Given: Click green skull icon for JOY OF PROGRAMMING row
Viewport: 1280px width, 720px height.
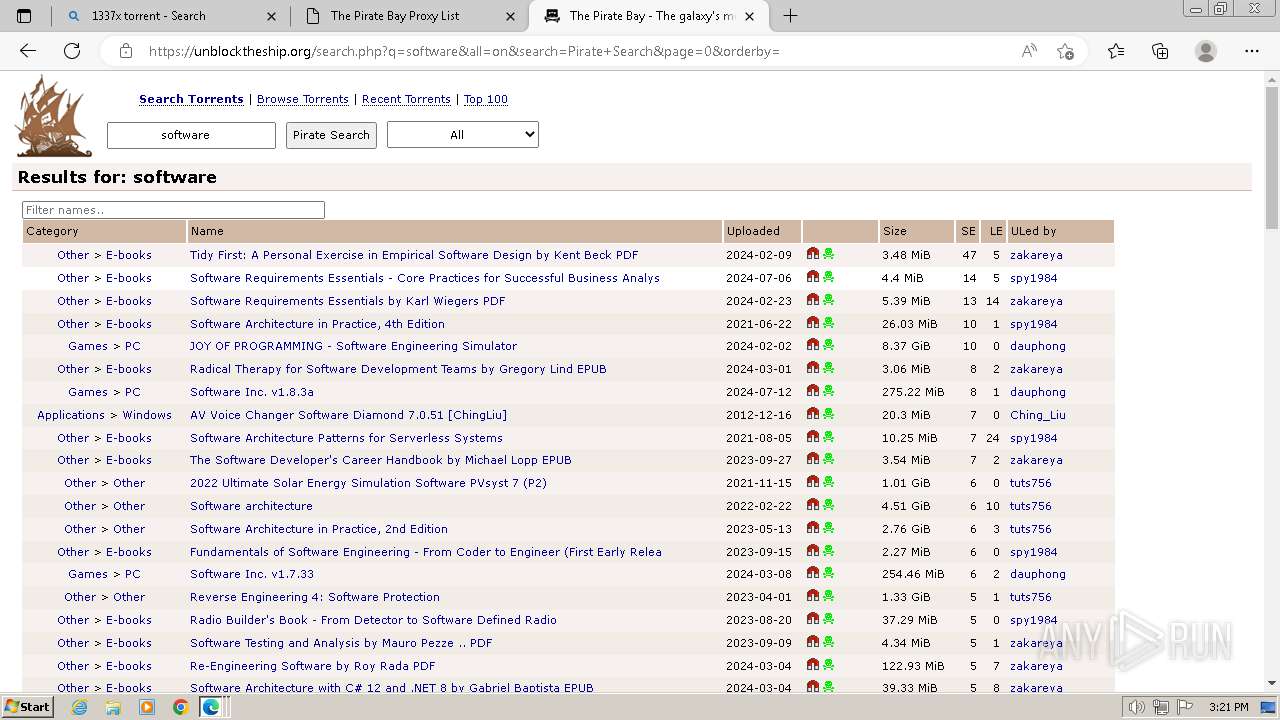Looking at the screenshot, I should click(x=828, y=345).
